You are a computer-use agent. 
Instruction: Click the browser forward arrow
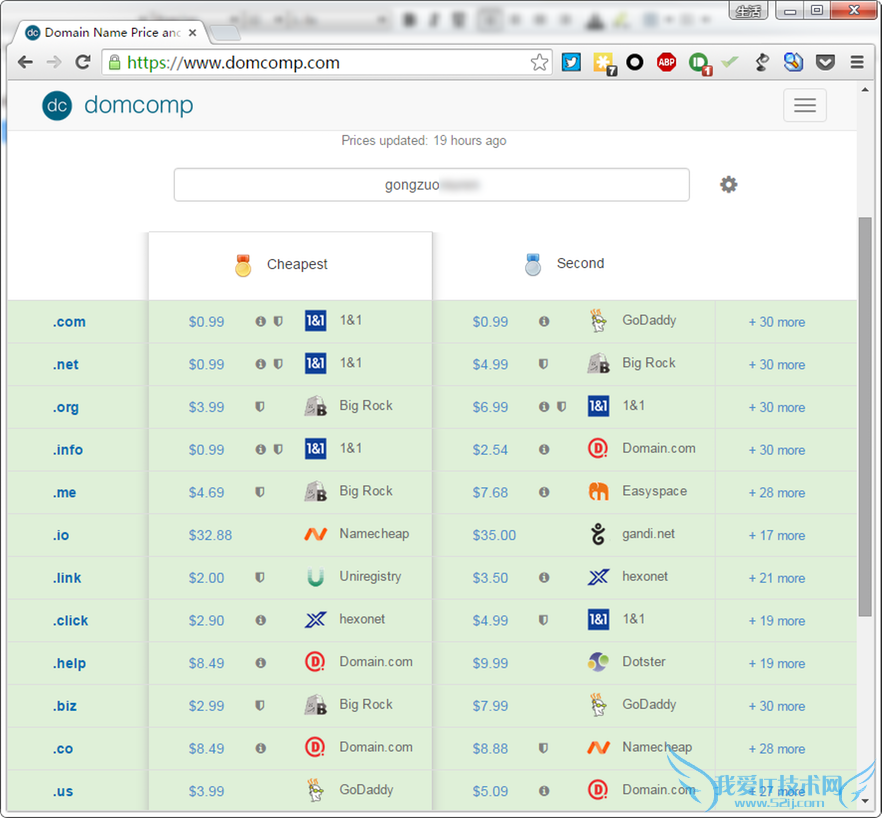click(x=54, y=62)
